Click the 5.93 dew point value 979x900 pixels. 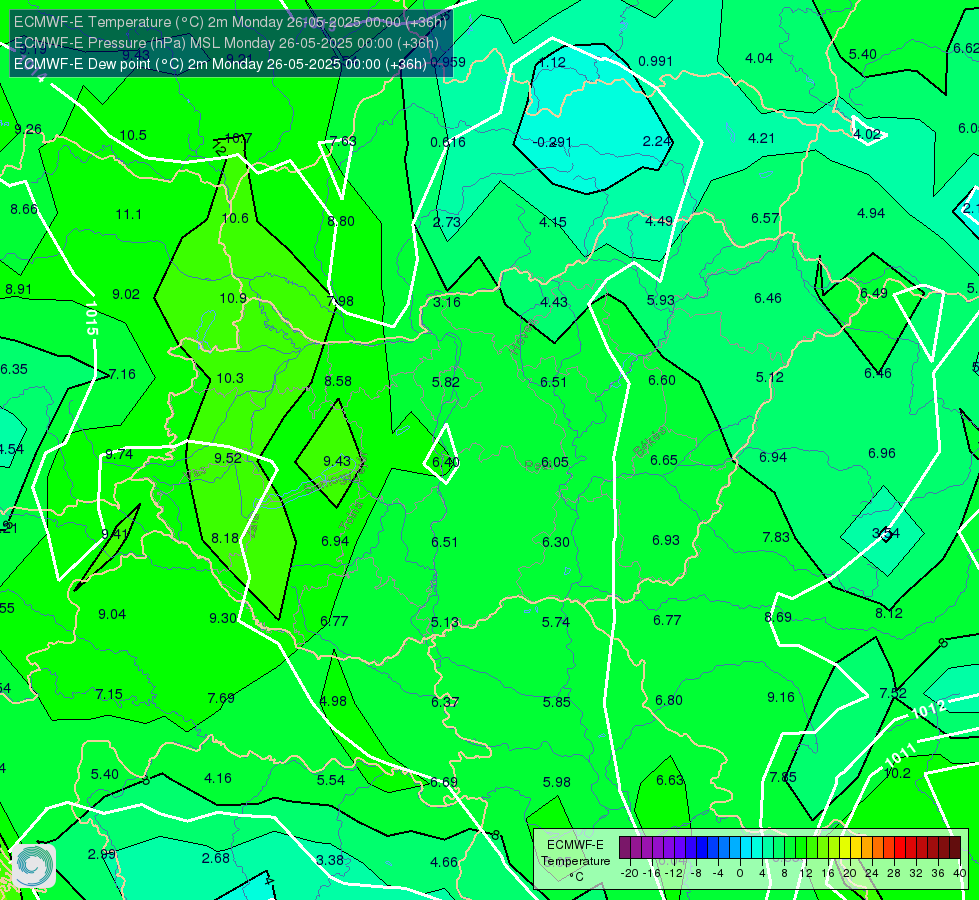(x=661, y=300)
